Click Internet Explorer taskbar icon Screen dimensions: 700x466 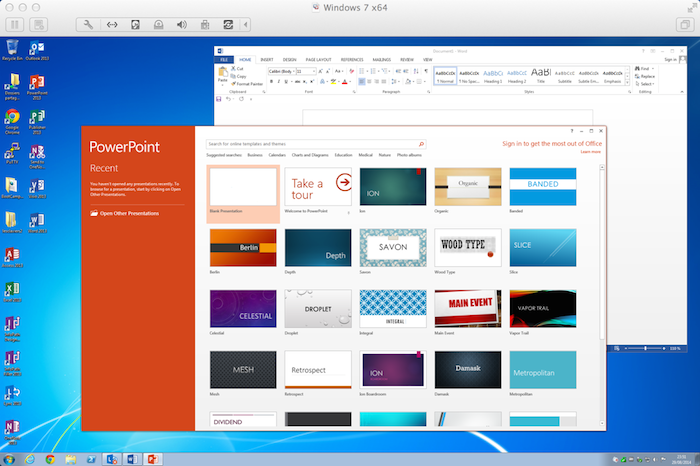(x=29, y=459)
